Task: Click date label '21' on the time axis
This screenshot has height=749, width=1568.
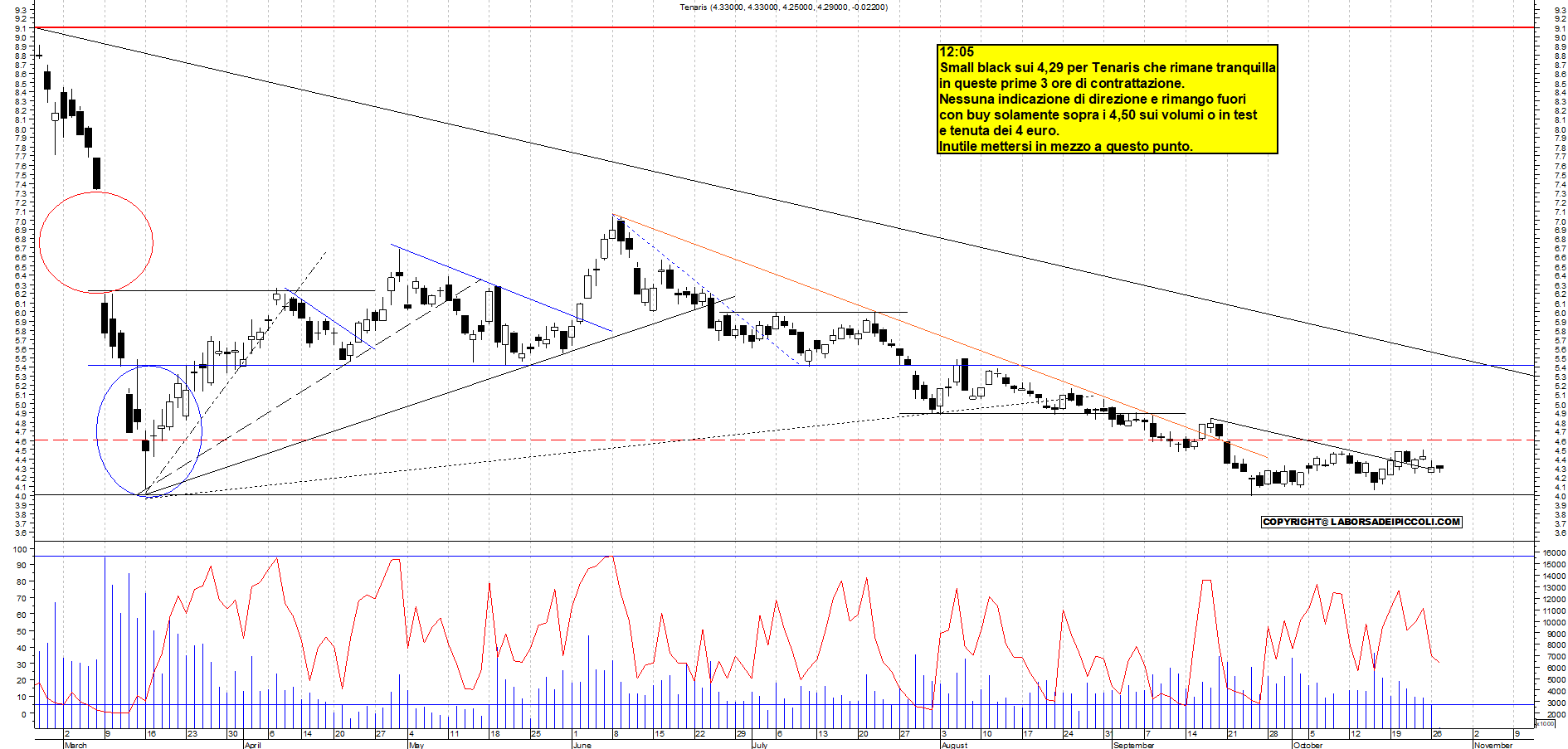Action: (1233, 734)
